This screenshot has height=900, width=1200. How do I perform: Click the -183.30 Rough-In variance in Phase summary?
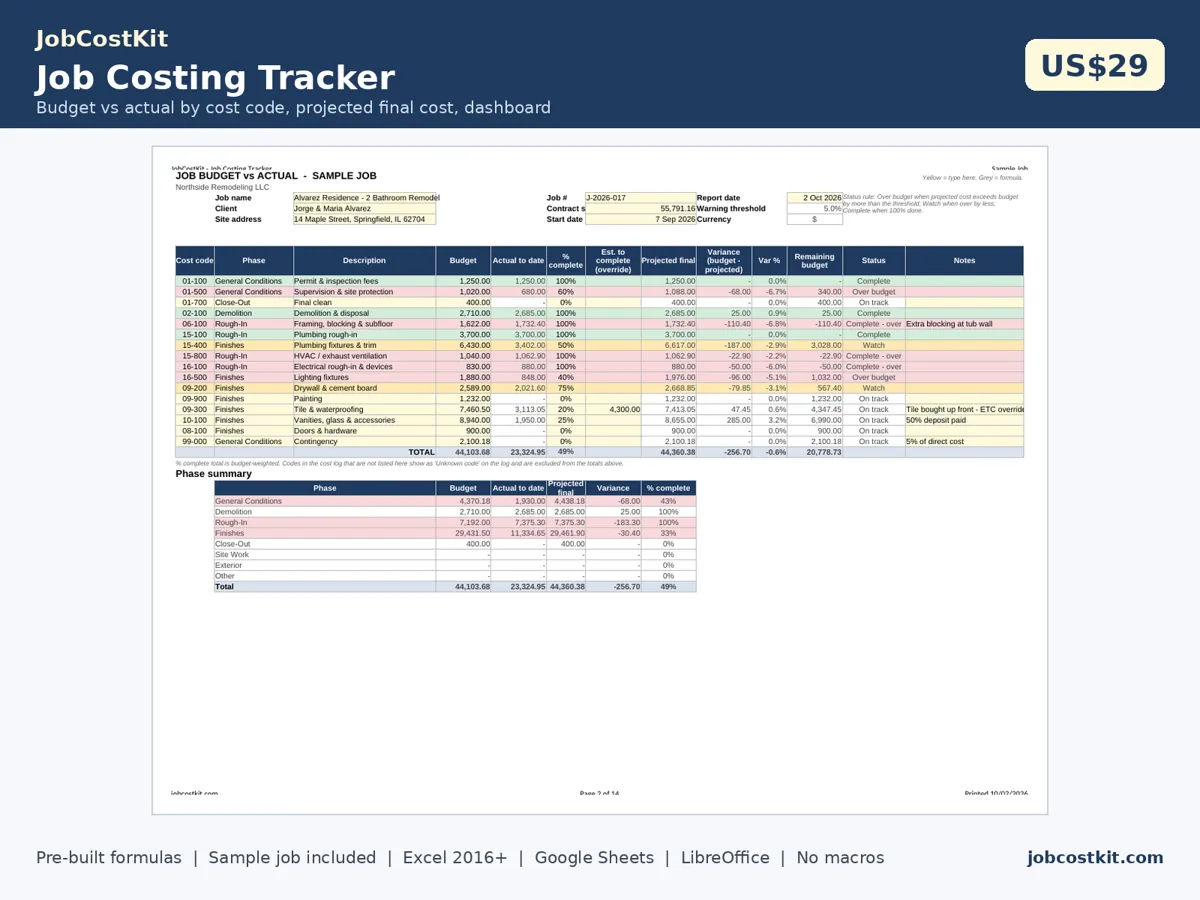(613, 522)
